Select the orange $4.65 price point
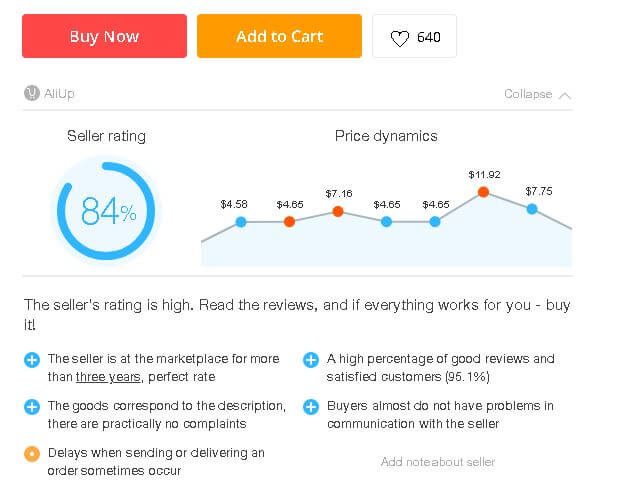Screen dimensions: 633x490 pyautogui.click(x=289, y=222)
